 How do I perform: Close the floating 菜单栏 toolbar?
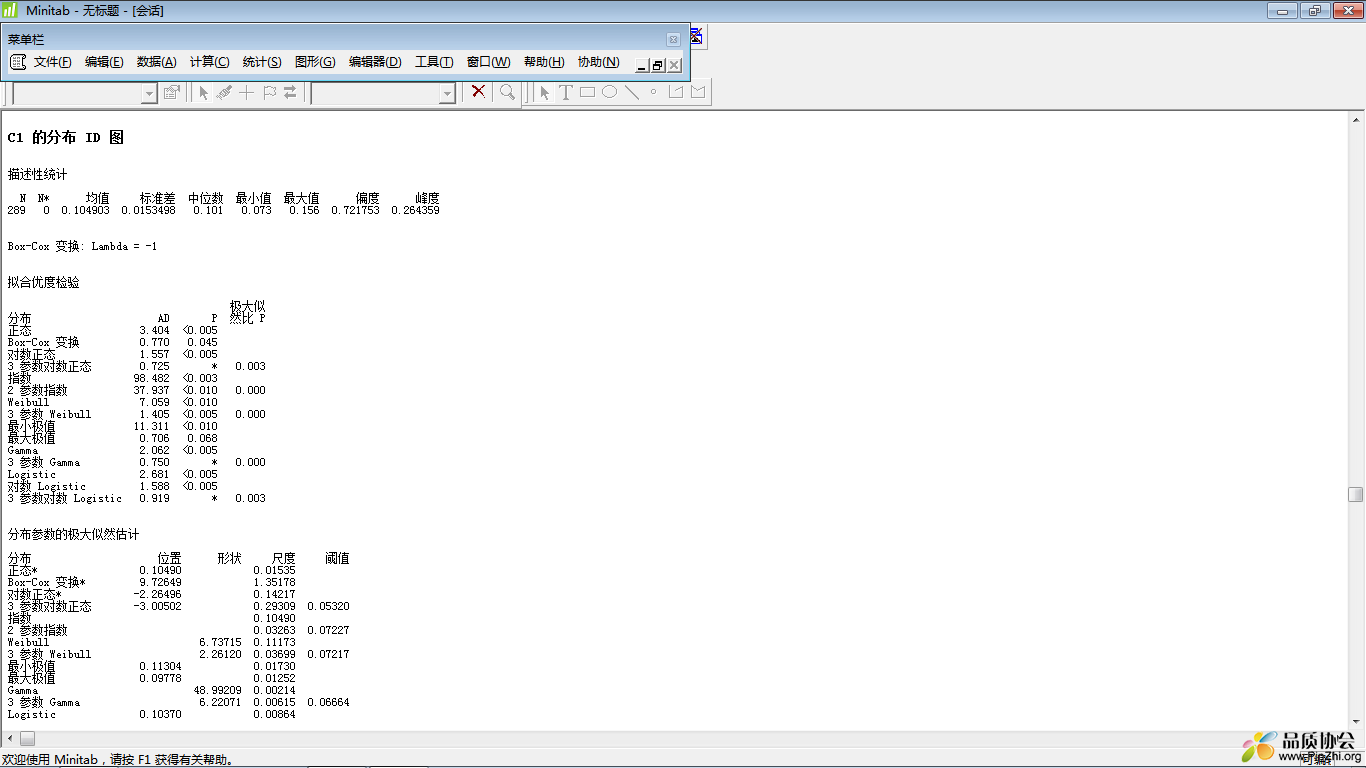(673, 39)
